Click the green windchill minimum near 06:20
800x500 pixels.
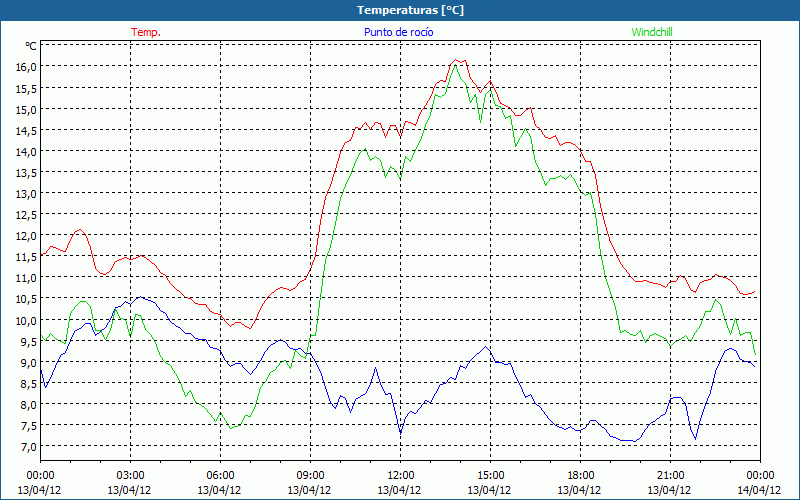231,428
